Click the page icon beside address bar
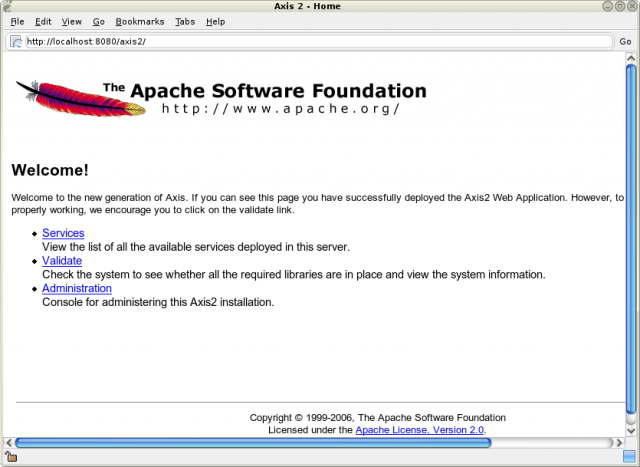 16,41
